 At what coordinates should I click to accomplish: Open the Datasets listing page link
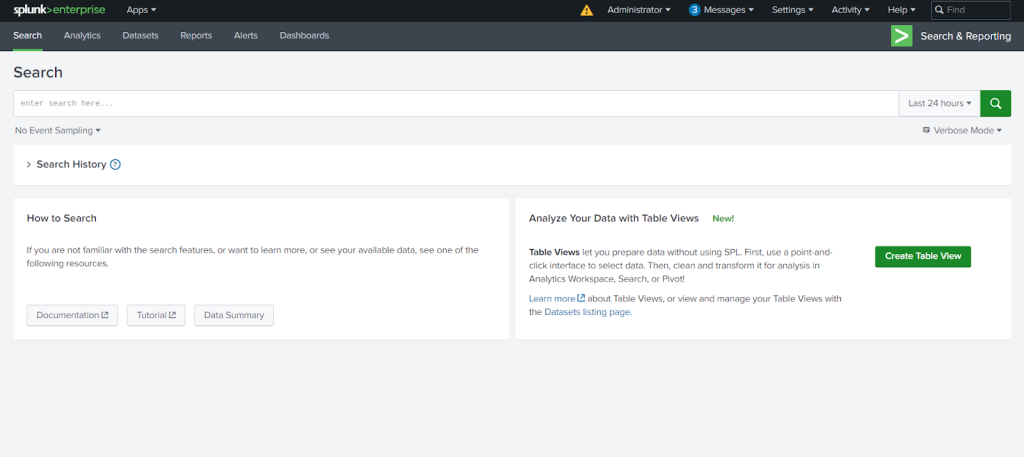(x=588, y=312)
